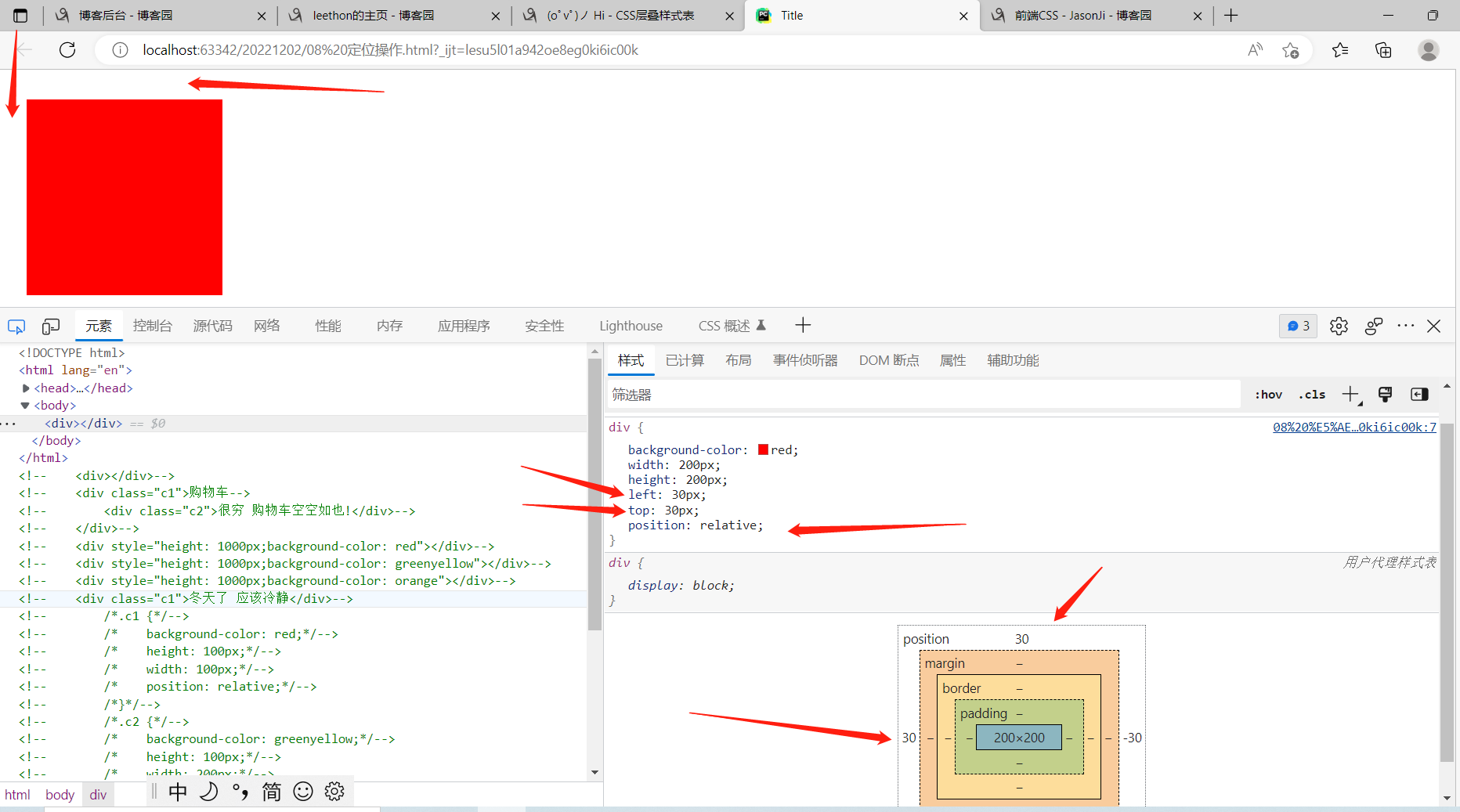Show the 属性 pane

coord(952,360)
